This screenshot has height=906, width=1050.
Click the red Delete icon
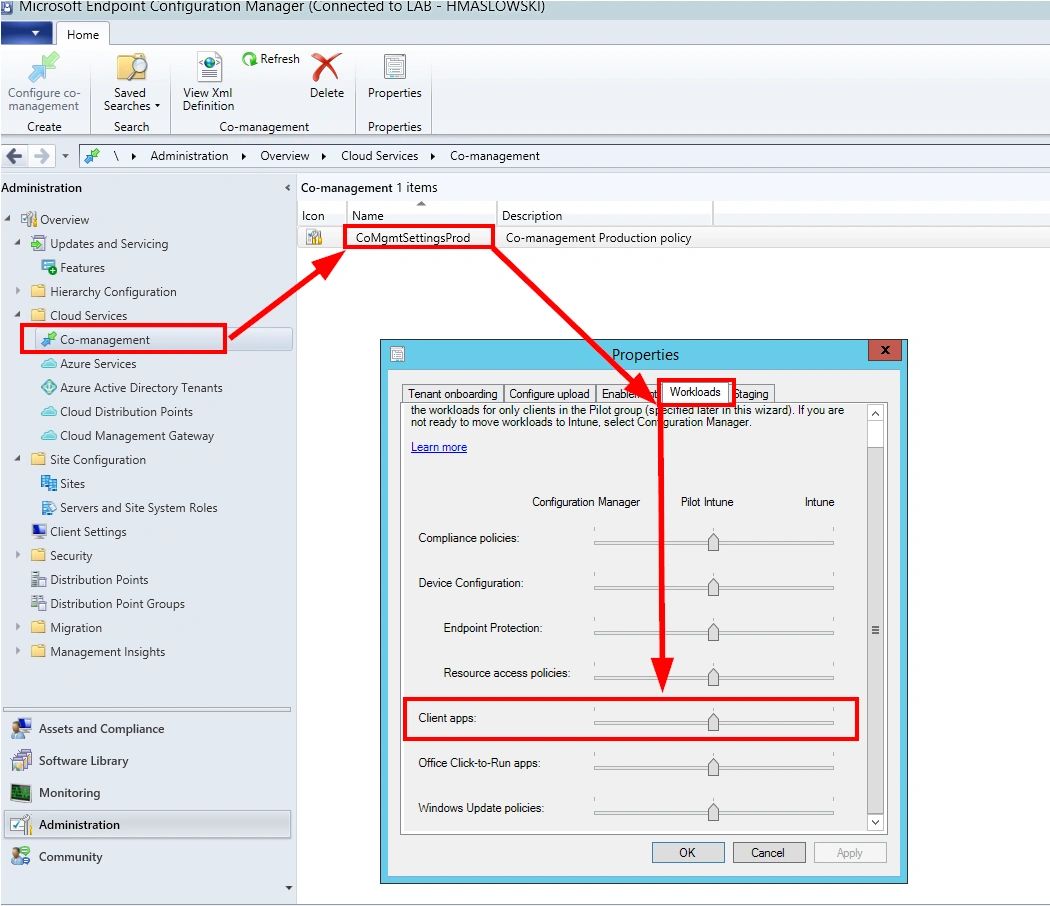click(326, 69)
